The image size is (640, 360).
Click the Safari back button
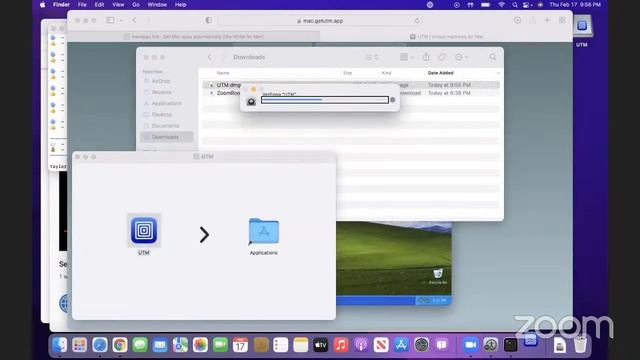click(134, 20)
